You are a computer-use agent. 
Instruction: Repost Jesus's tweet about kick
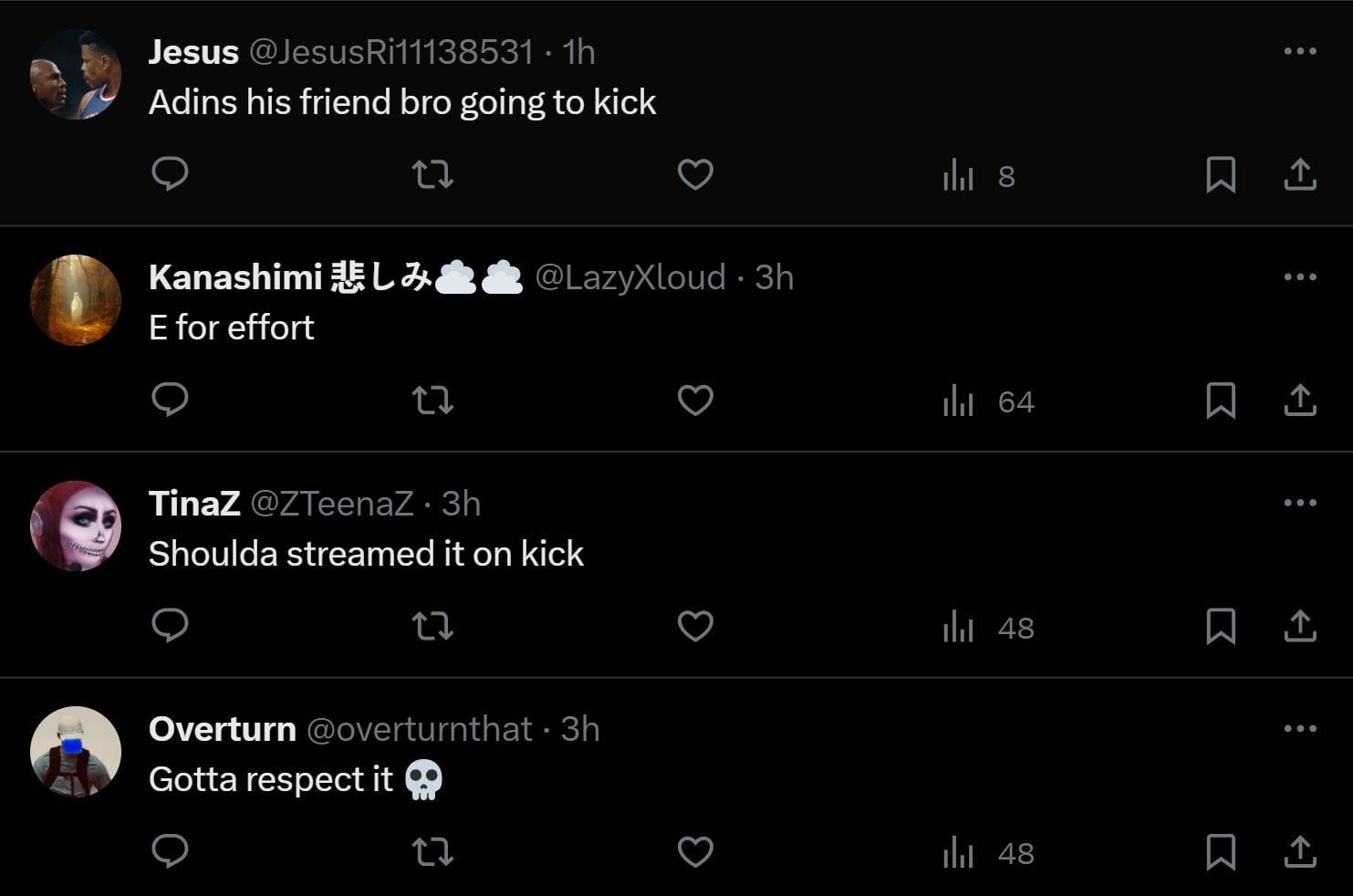click(432, 174)
